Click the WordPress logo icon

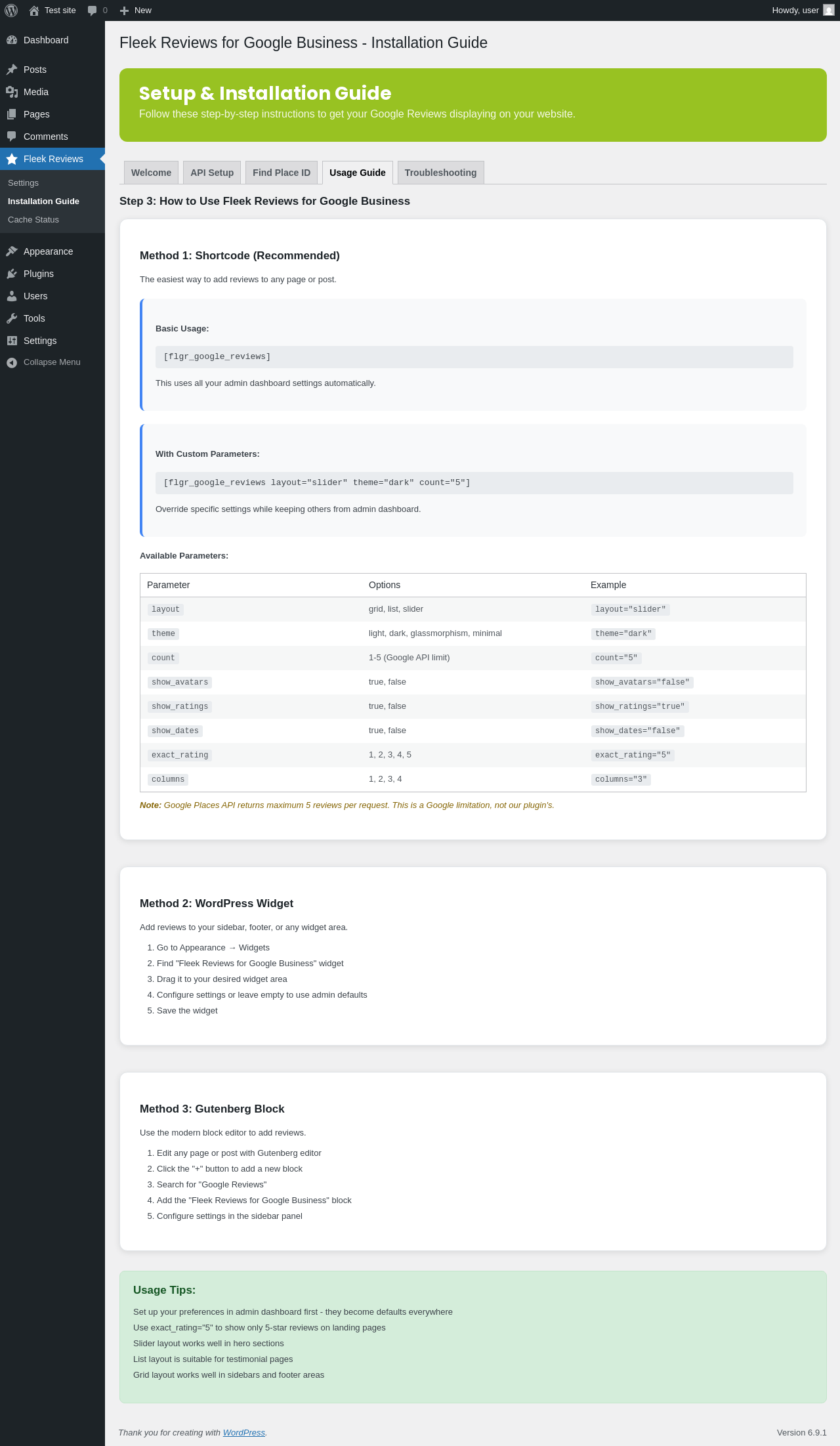point(11,11)
